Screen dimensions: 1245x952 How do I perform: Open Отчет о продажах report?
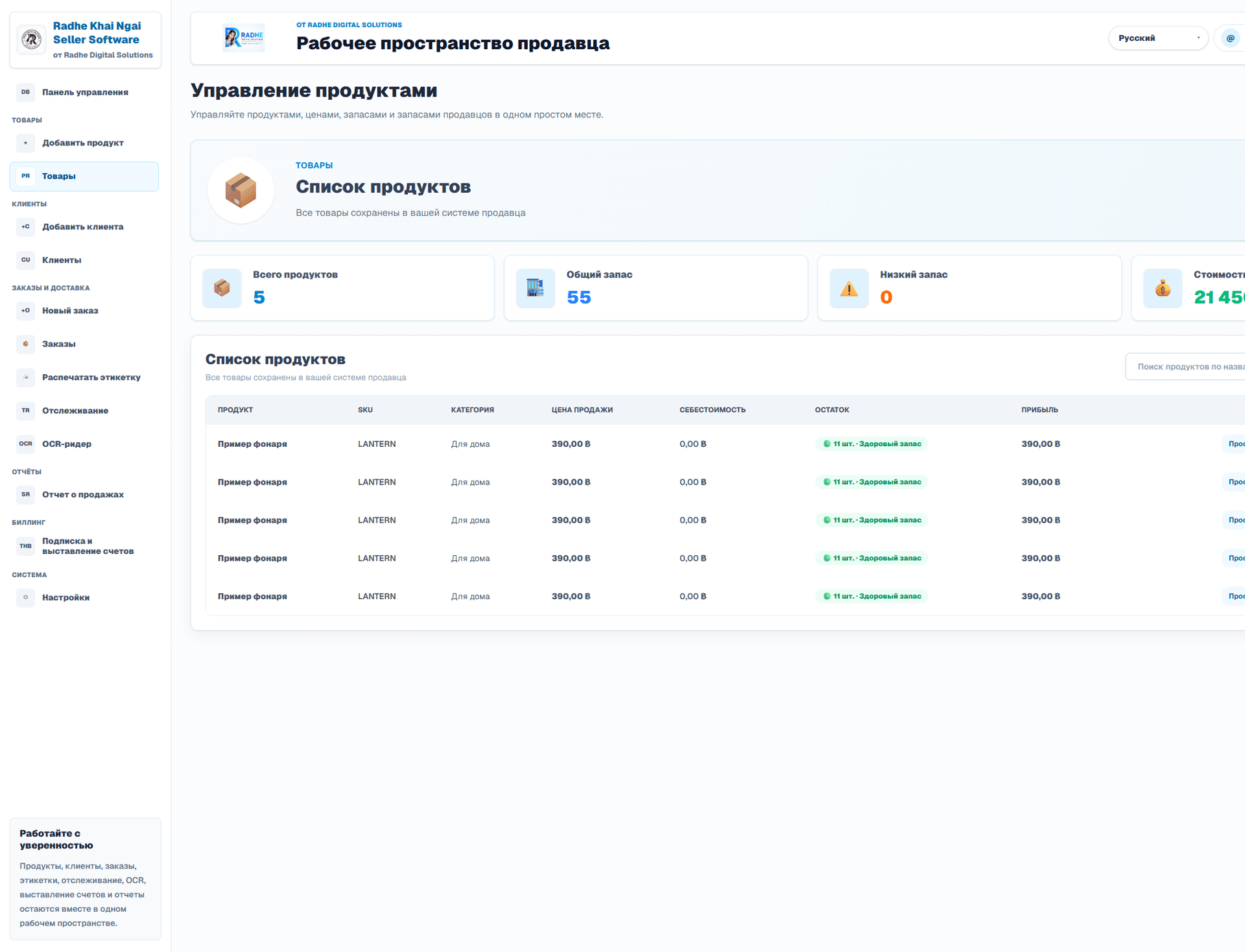coord(84,495)
